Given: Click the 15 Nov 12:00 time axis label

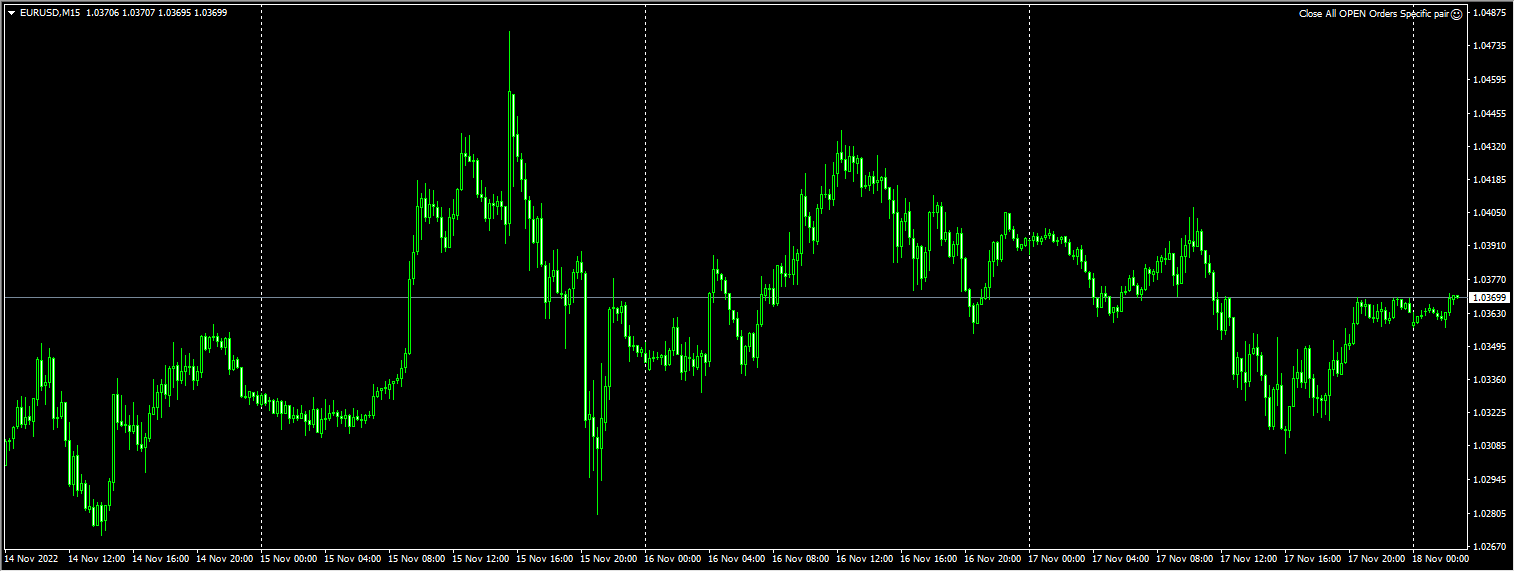Looking at the screenshot, I should 482,559.
